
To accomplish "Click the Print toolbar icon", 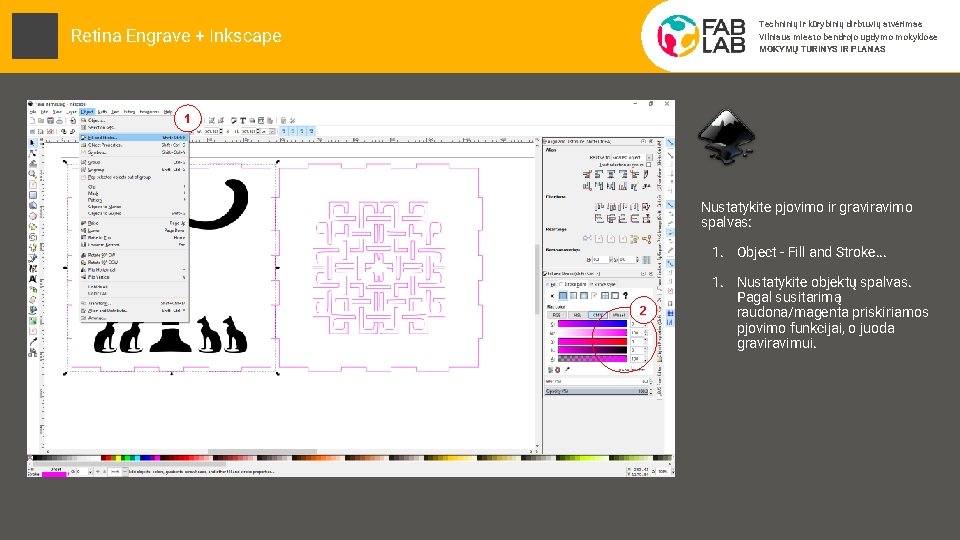I will [x=59, y=121].
